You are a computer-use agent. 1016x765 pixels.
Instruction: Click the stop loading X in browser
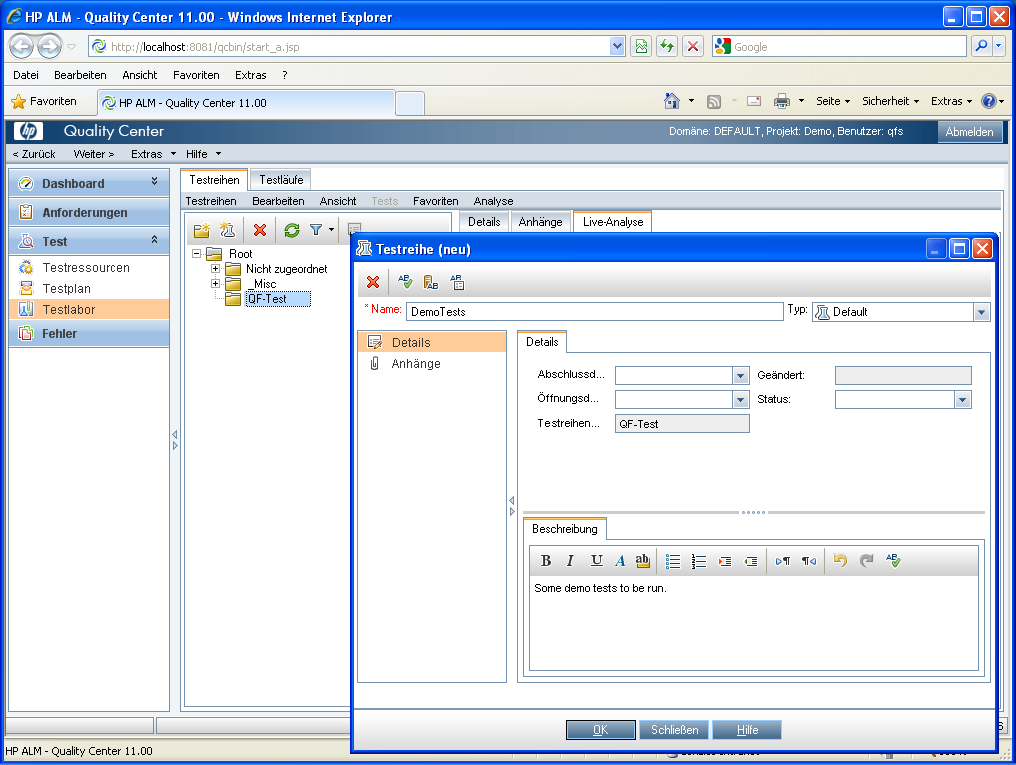693,46
